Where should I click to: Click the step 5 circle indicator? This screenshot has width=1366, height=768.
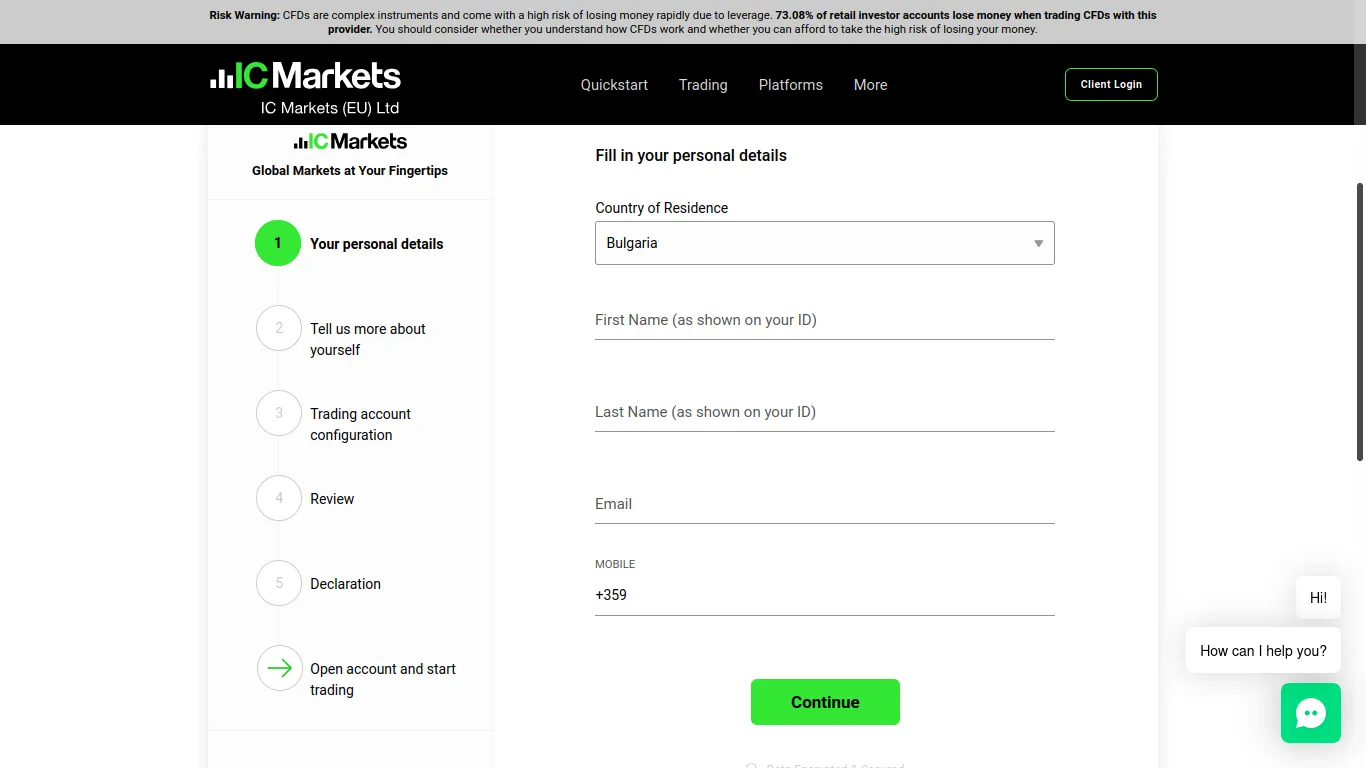(279, 583)
